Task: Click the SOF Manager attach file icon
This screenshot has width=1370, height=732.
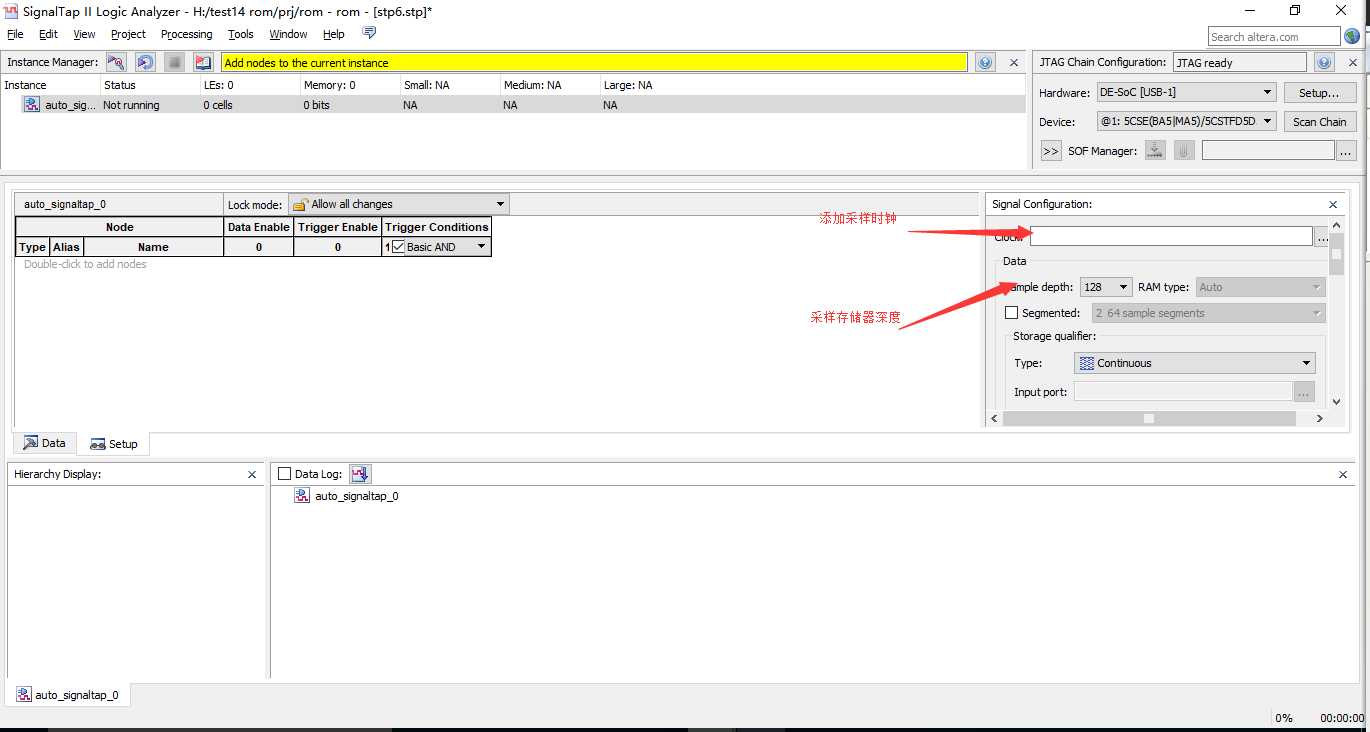Action: pos(1184,151)
